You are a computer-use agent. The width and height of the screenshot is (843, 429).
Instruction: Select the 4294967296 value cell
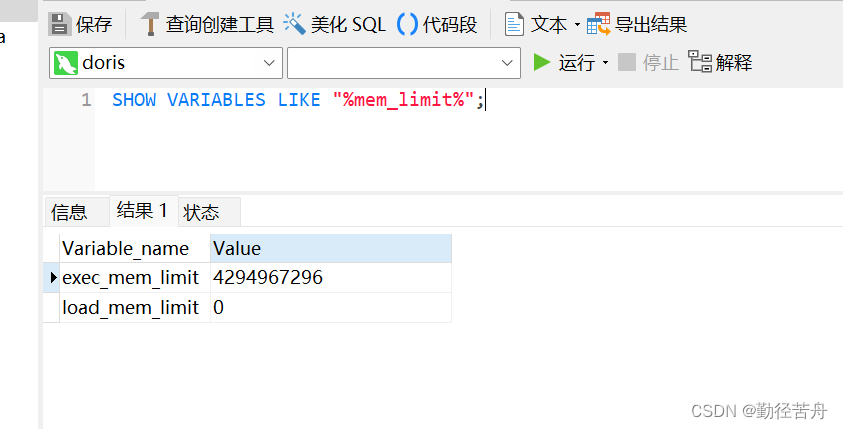pyautogui.click(x=331, y=277)
